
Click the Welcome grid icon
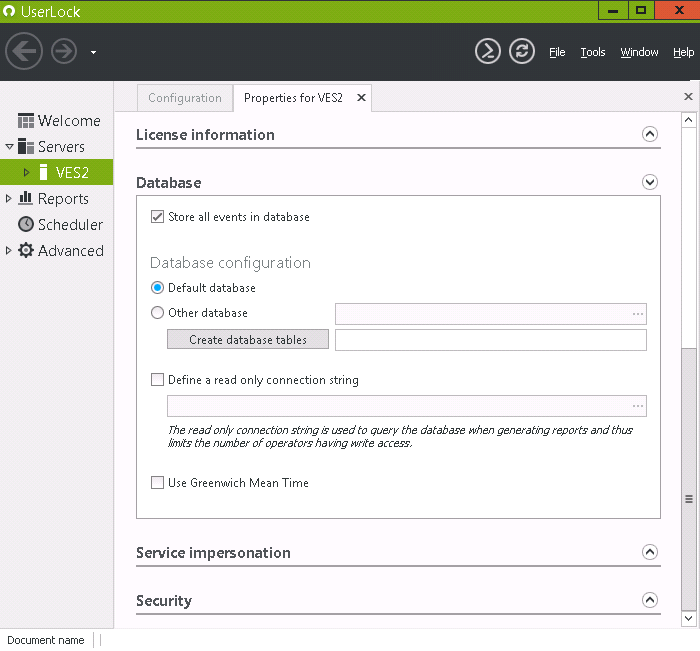pyautogui.click(x=25, y=121)
